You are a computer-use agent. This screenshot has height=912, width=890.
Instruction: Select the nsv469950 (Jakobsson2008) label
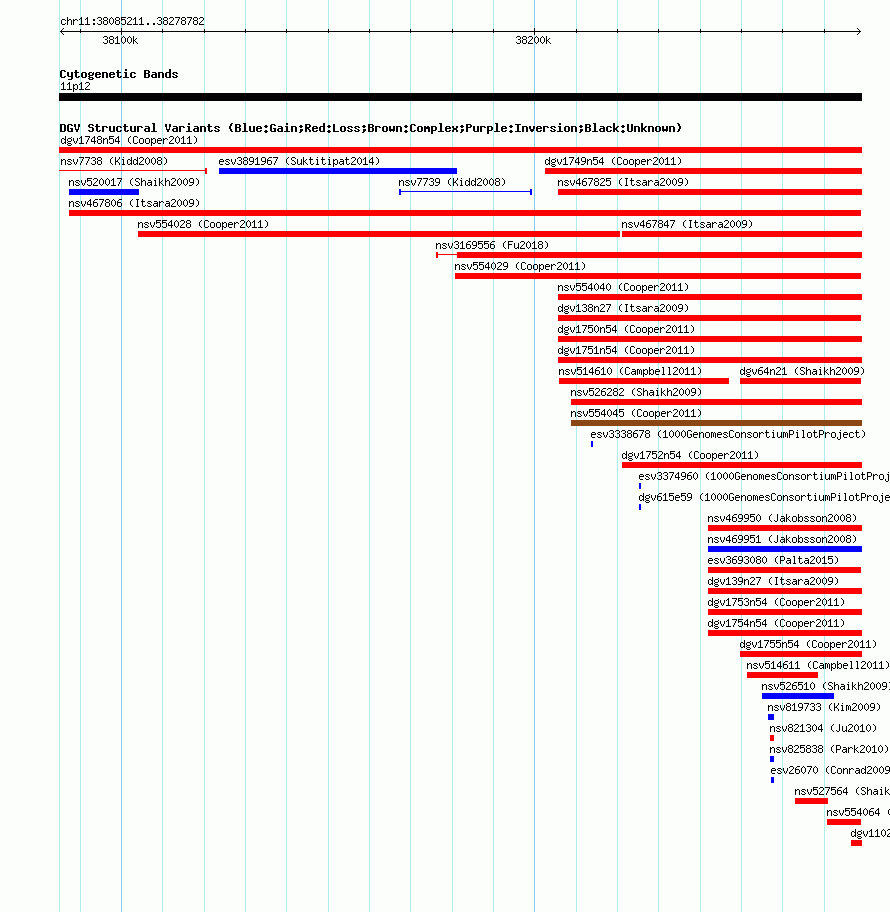(782, 518)
